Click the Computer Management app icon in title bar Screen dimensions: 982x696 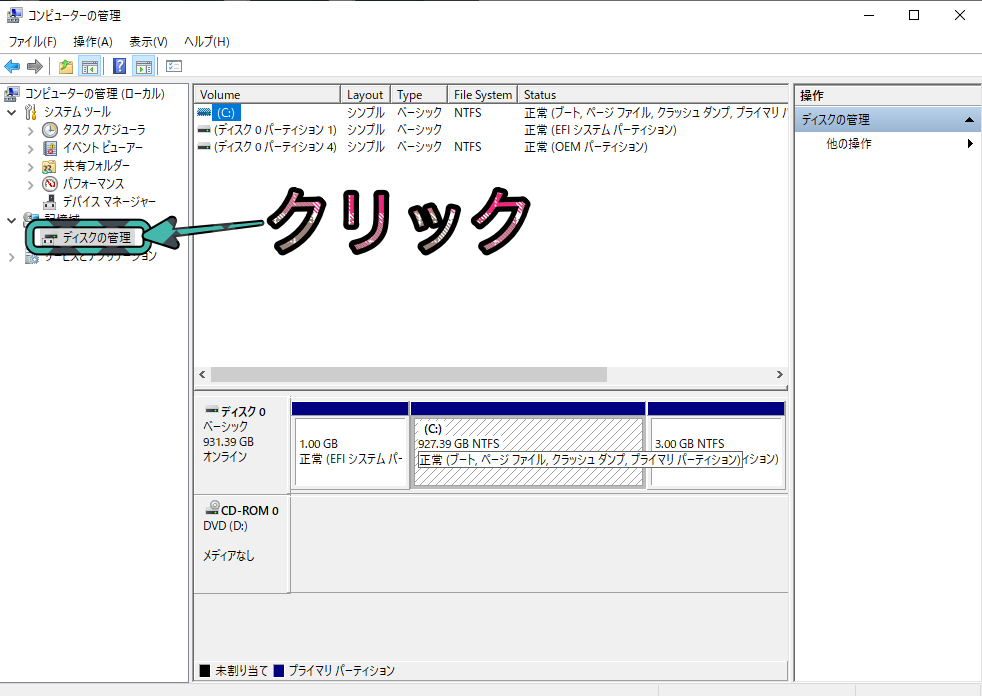[x=14, y=15]
